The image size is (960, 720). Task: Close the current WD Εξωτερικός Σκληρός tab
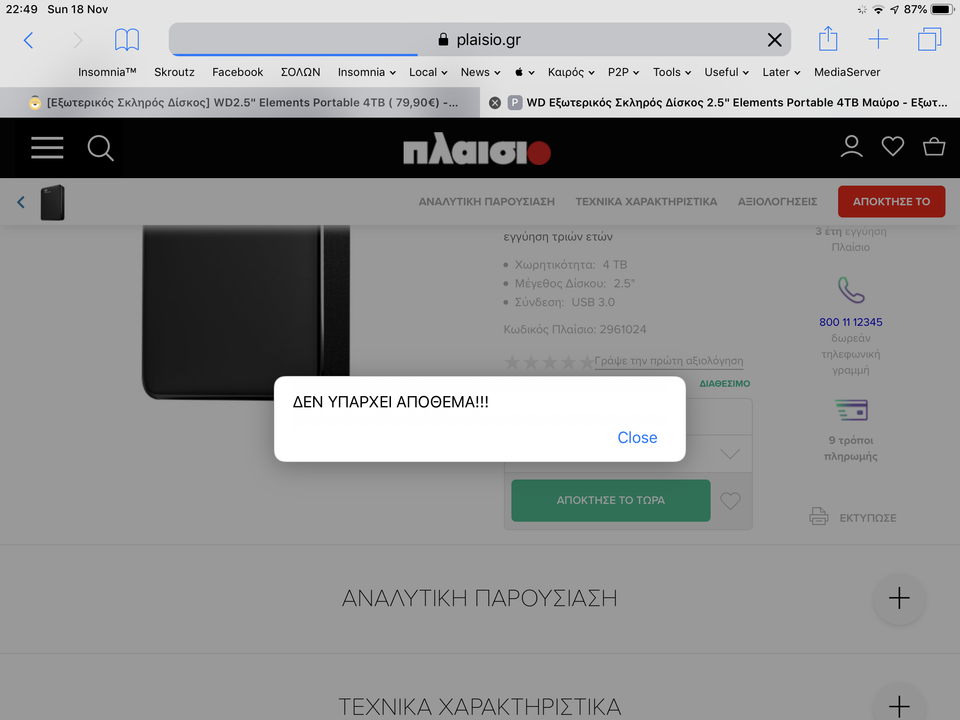tap(495, 103)
